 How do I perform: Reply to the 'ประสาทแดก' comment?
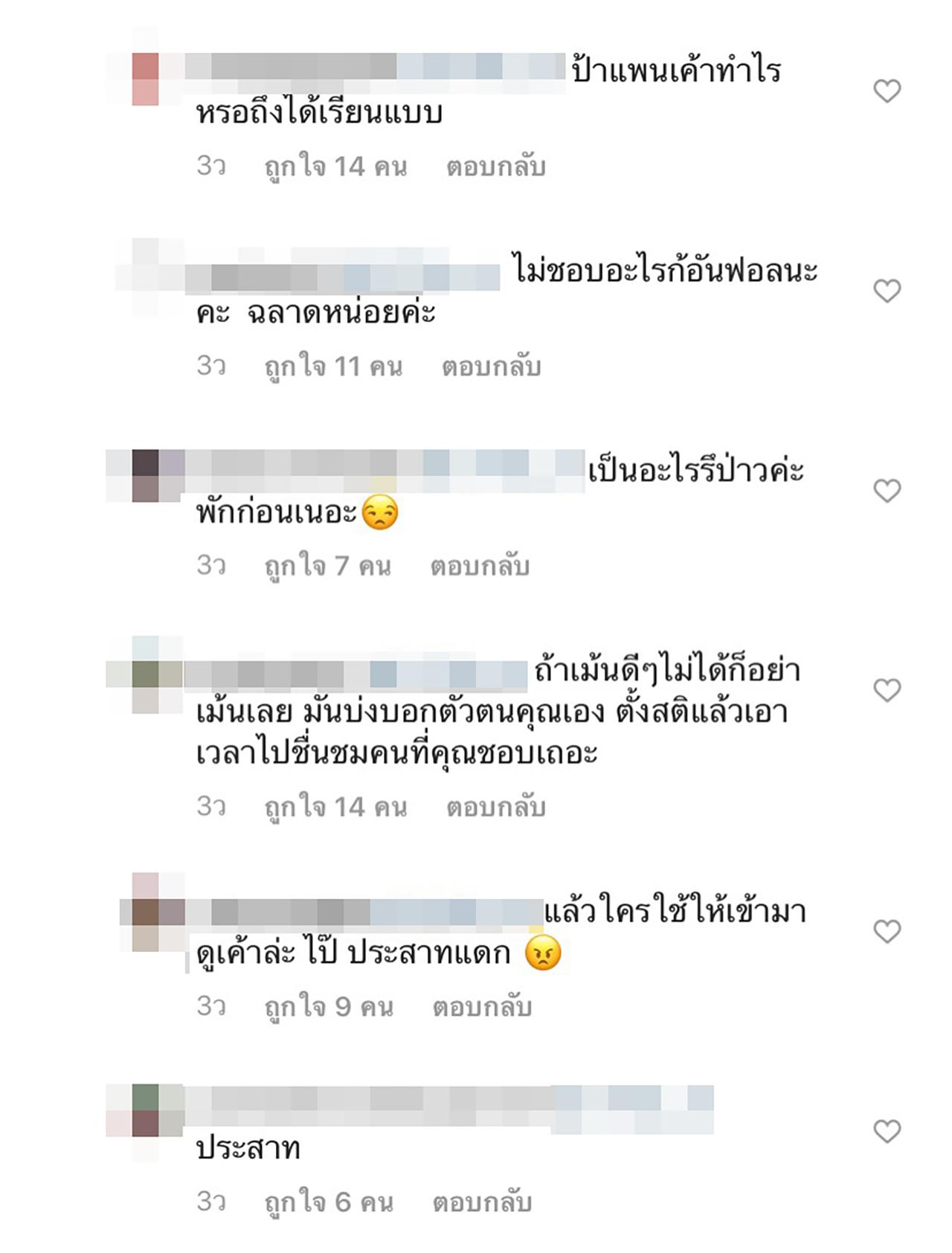(482, 1007)
